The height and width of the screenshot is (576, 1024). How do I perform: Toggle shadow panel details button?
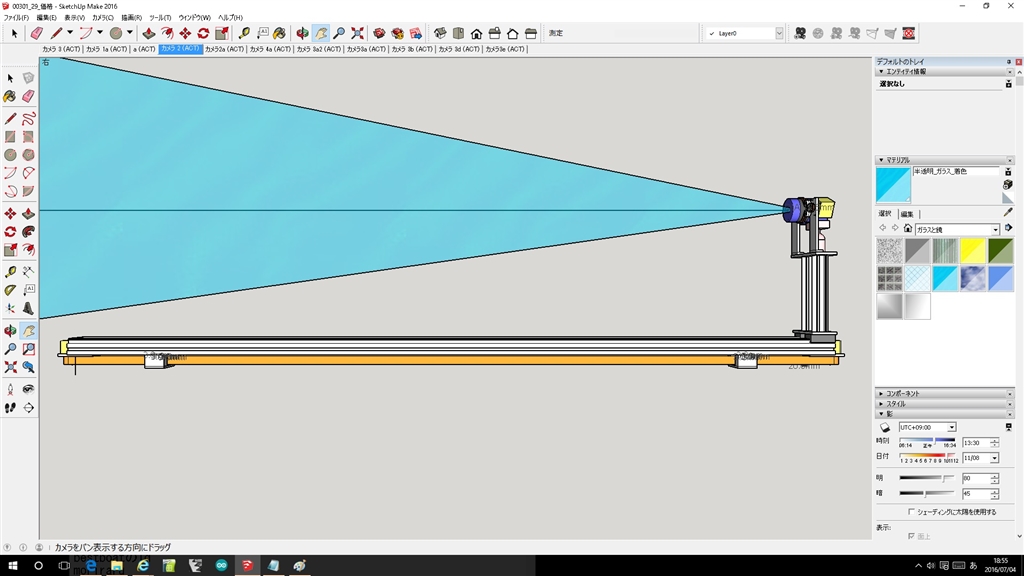click(x=1008, y=427)
